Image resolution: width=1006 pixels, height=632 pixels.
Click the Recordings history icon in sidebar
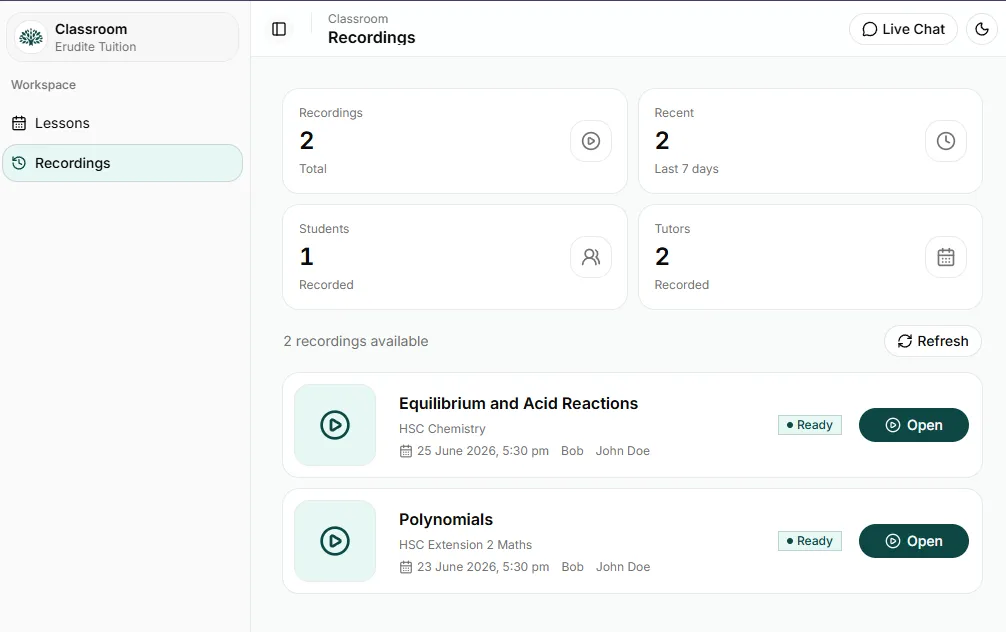19,163
